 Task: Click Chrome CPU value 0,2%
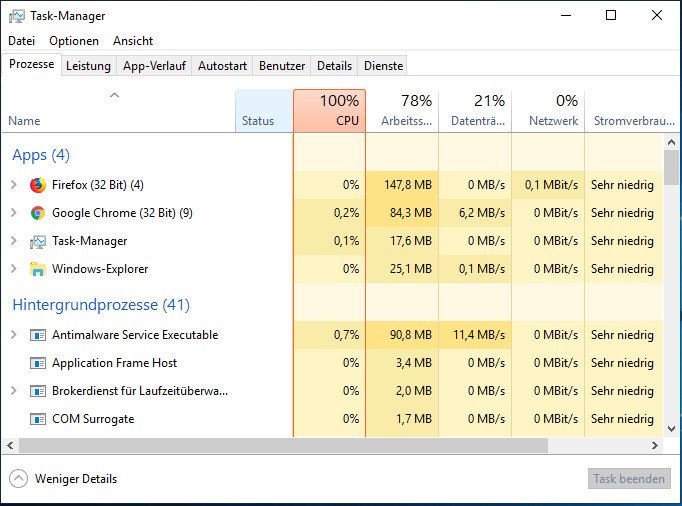(346, 213)
